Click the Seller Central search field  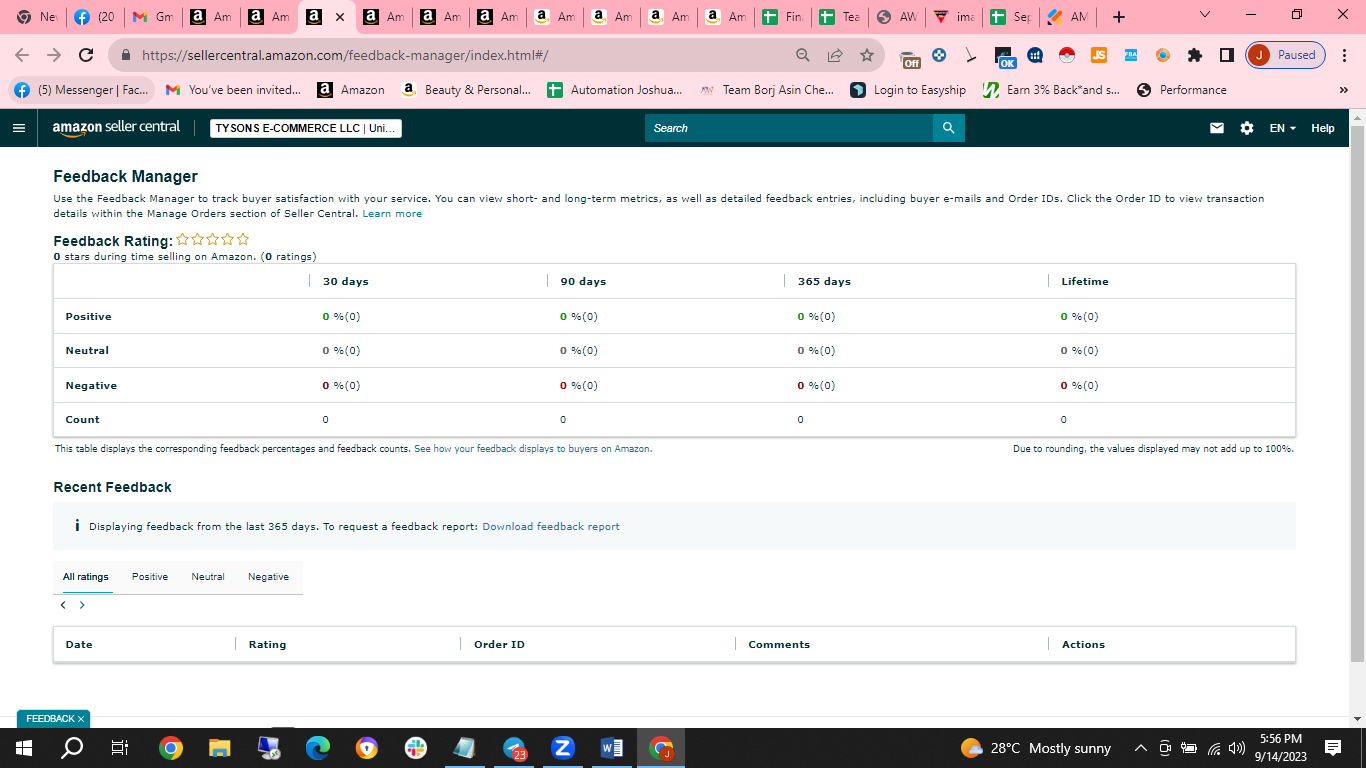tap(789, 128)
